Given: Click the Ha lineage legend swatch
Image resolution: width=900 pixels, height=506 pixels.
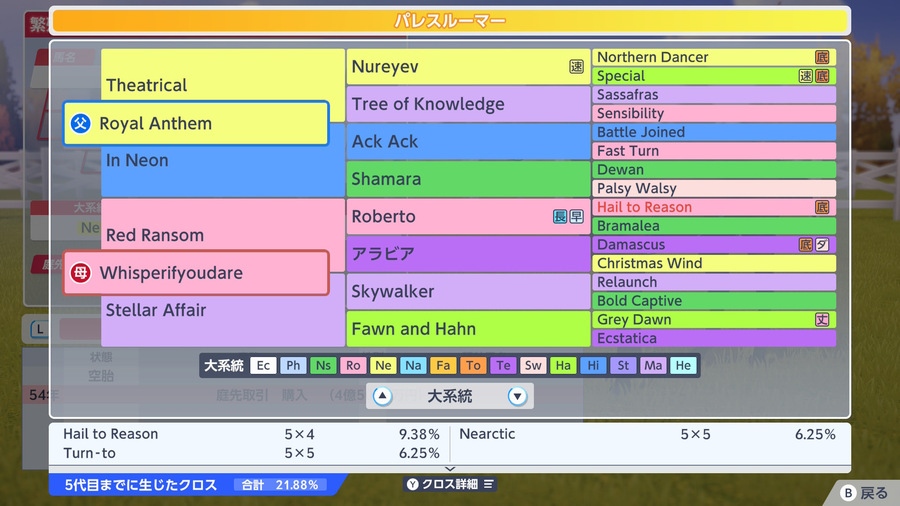Looking at the screenshot, I should 563,365.
